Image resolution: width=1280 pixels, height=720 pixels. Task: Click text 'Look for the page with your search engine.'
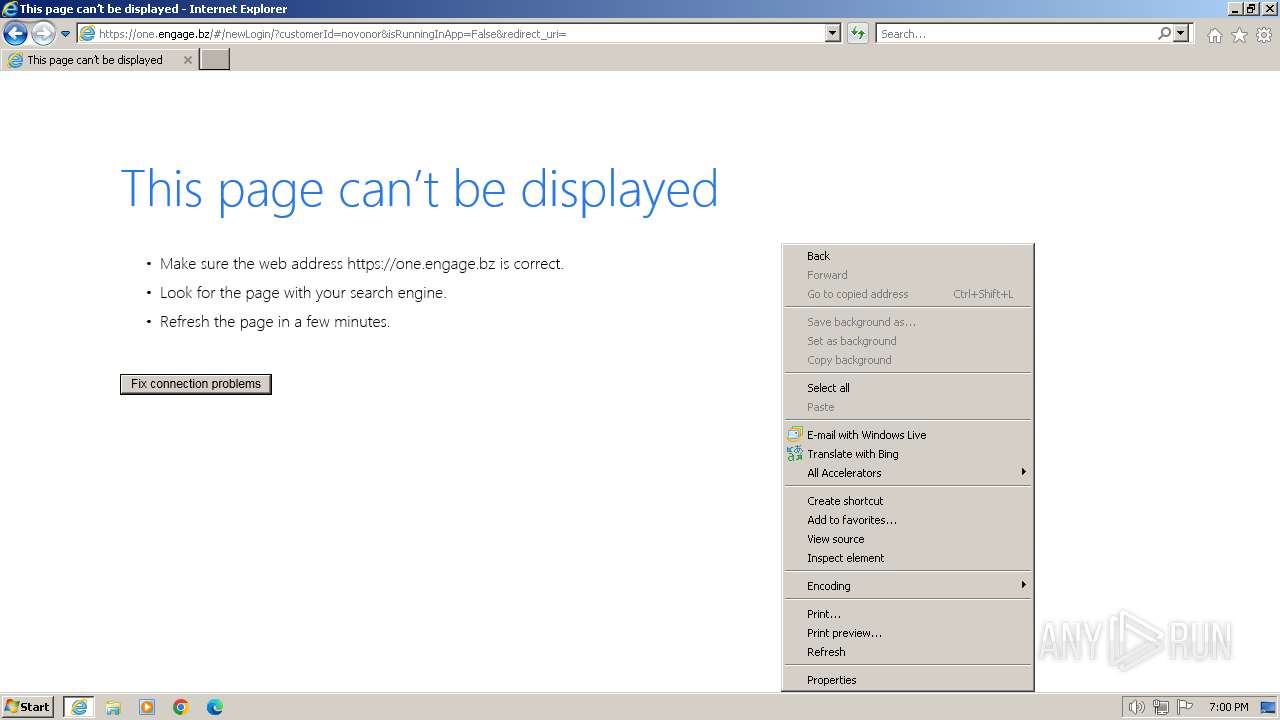click(x=303, y=293)
